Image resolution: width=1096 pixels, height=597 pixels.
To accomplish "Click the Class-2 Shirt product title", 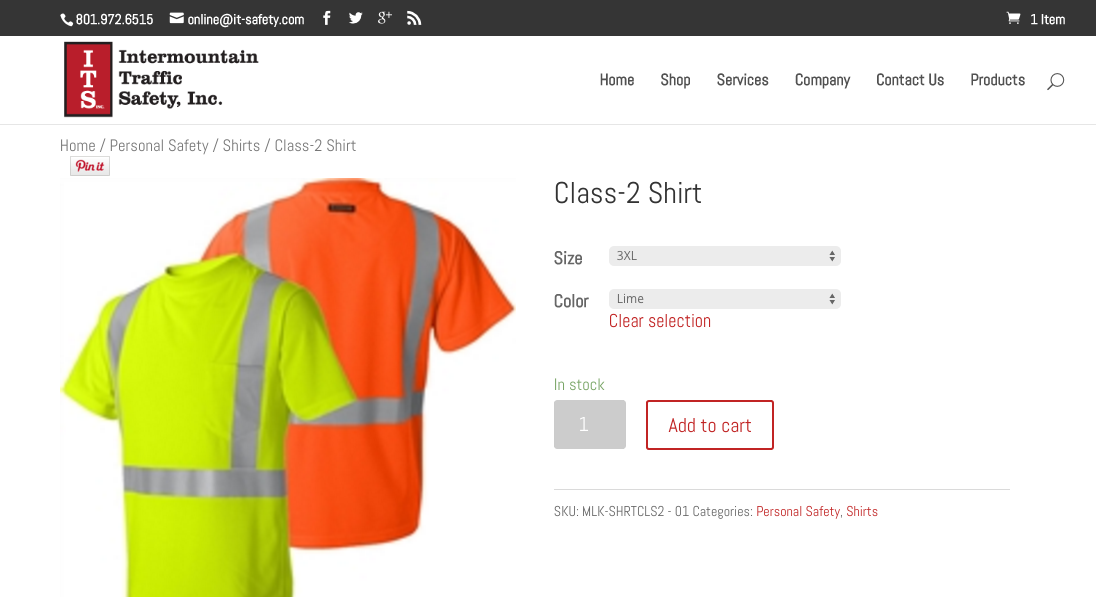I will coord(627,194).
